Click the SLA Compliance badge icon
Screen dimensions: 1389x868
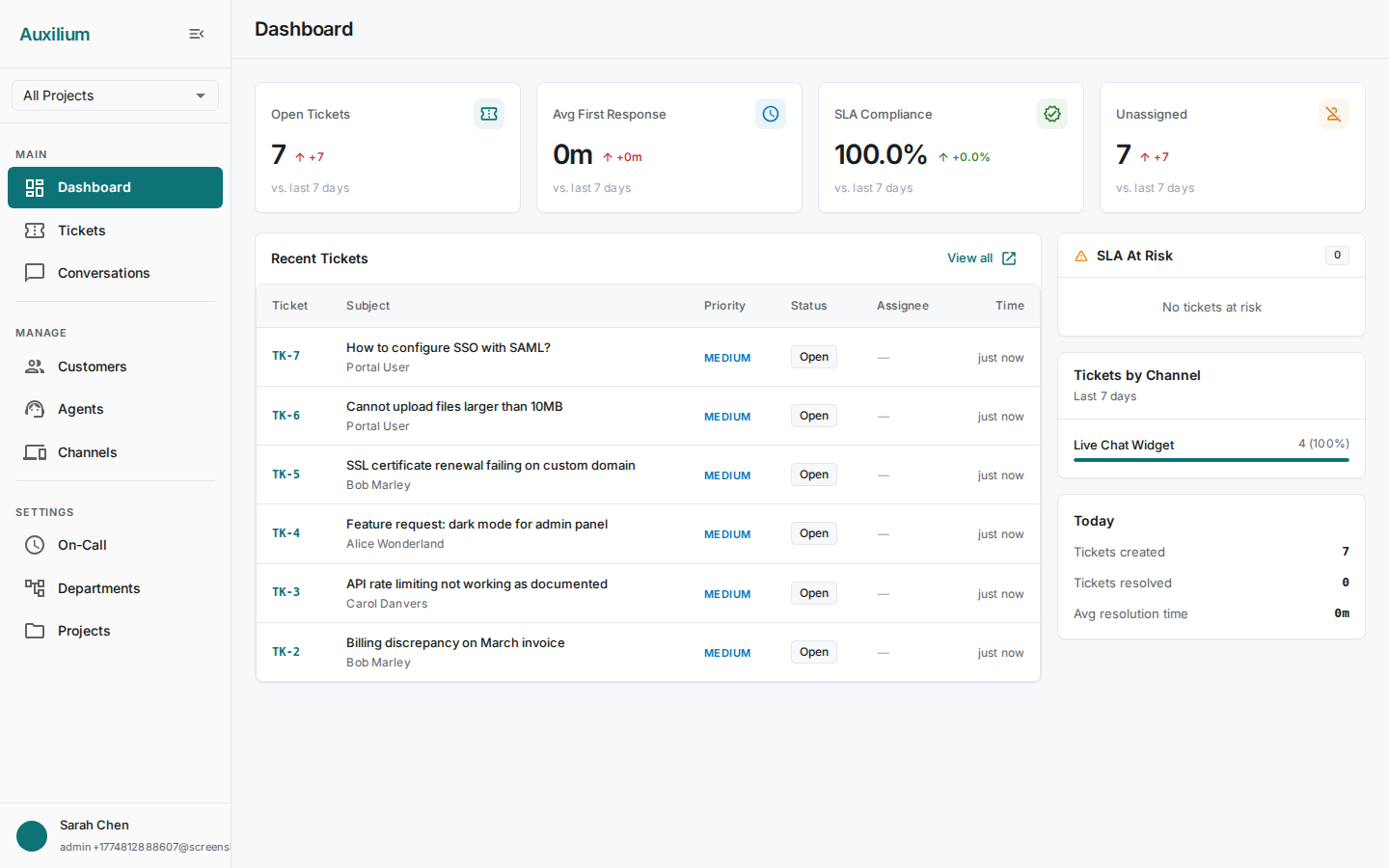(x=1052, y=113)
